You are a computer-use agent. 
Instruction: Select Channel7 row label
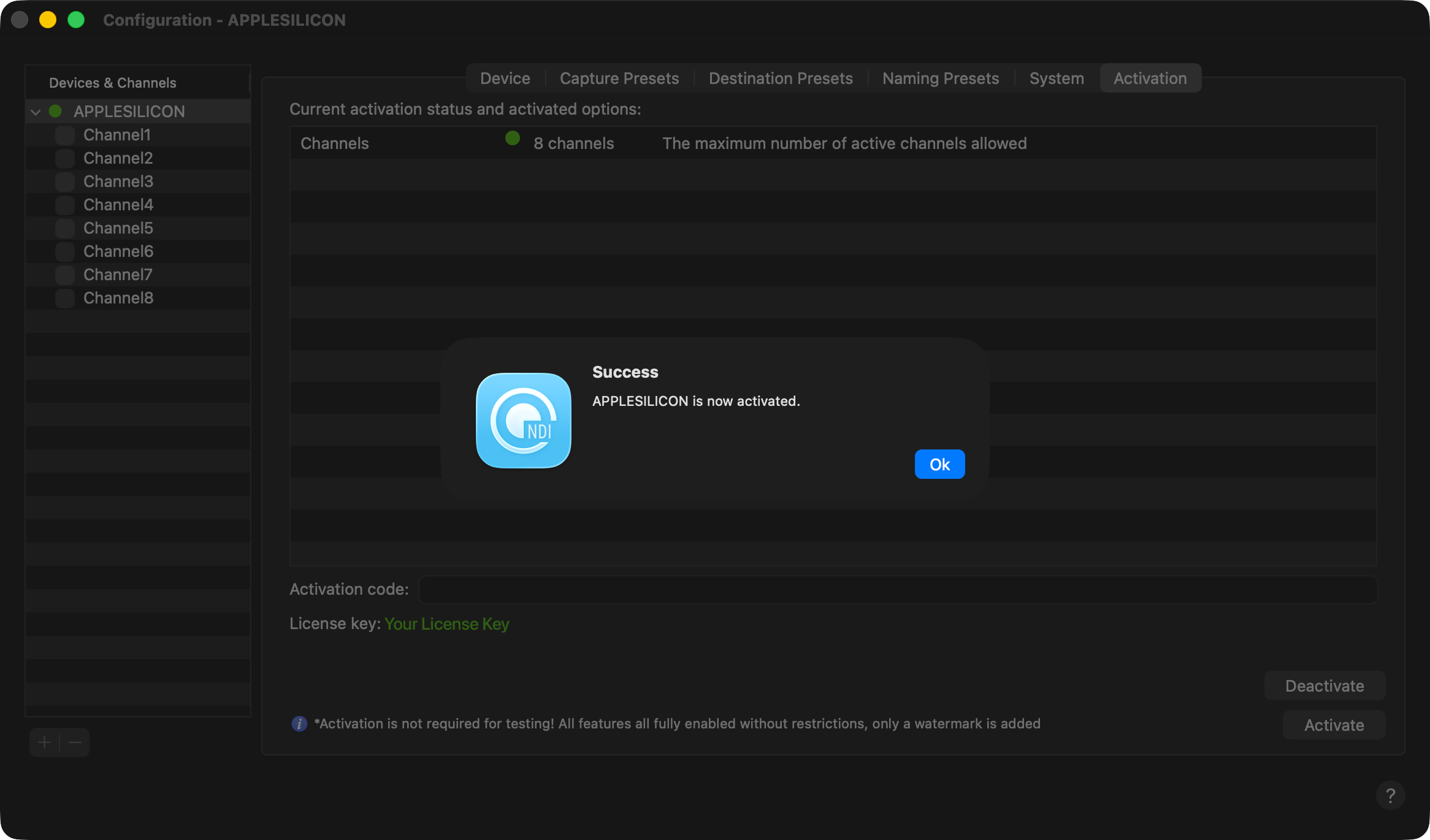pyautogui.click(x=118, y=275)
